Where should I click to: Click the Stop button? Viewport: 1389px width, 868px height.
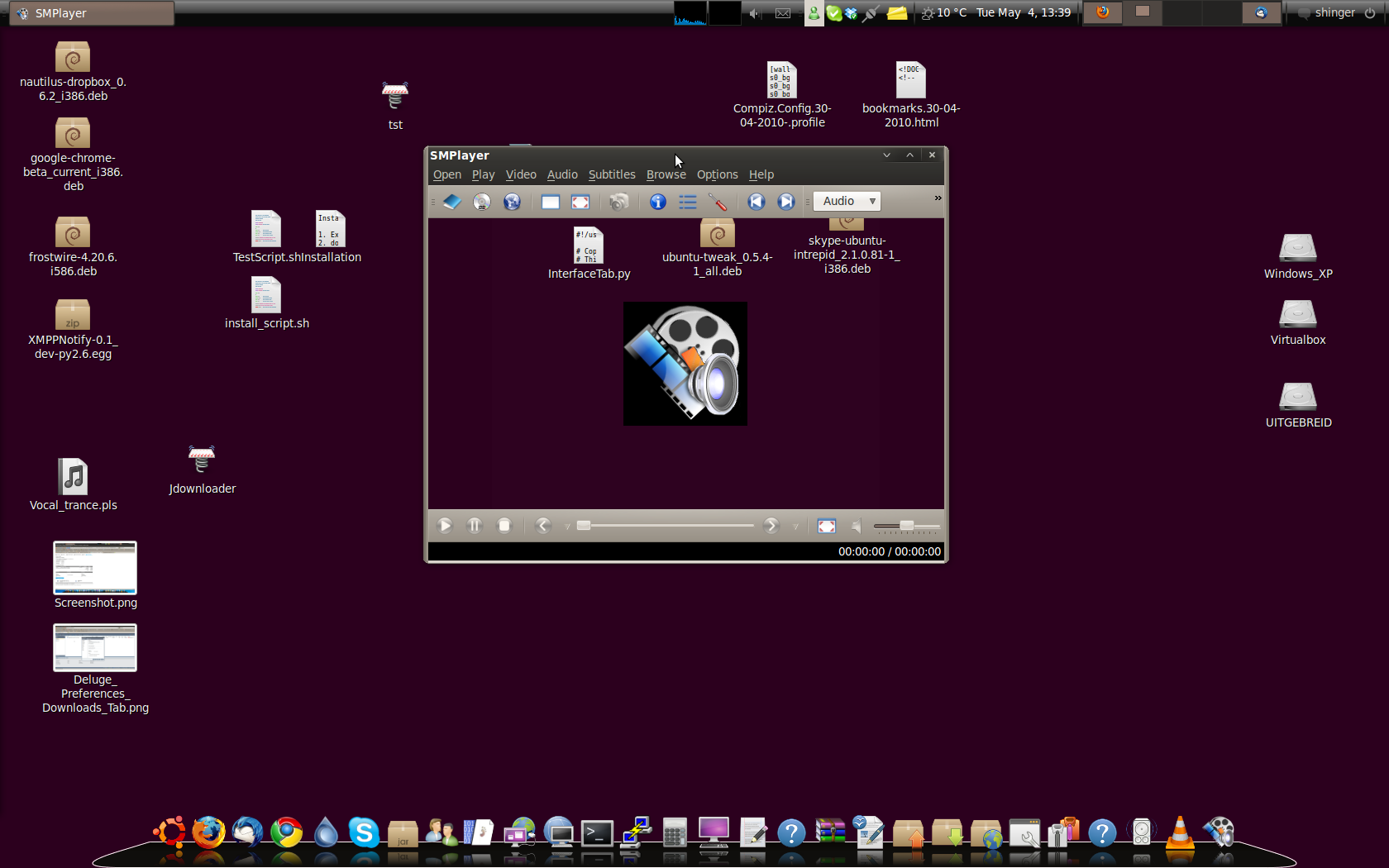tap(504, 526)
